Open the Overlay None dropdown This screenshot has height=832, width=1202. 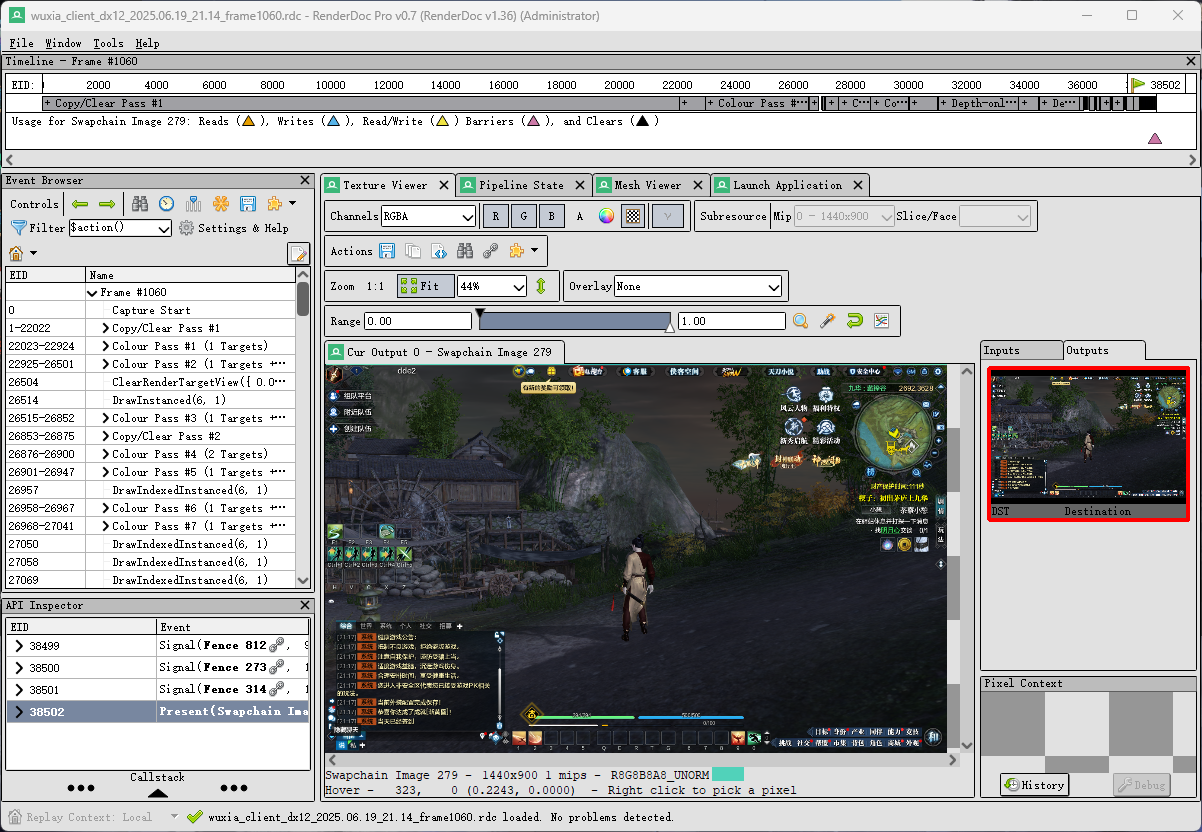698,286
